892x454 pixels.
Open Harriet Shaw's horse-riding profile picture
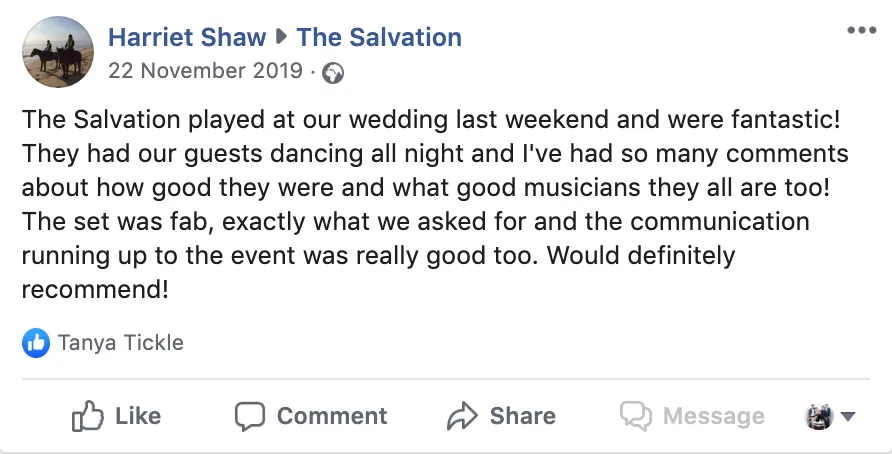pyautogui.click(x=58, y=52)
